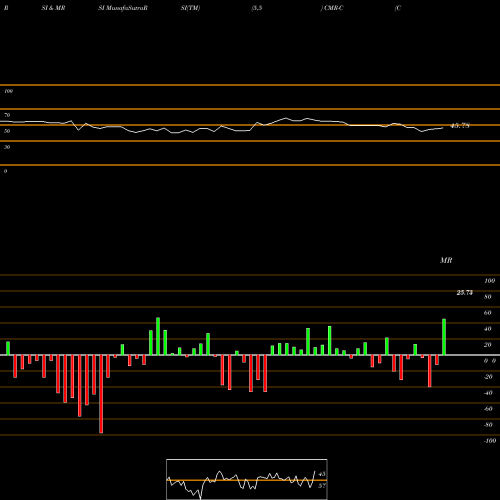This screenshot has width=500, height=500.
Task: Click the '60' label on MR axis
Action: tap(487, 313)
